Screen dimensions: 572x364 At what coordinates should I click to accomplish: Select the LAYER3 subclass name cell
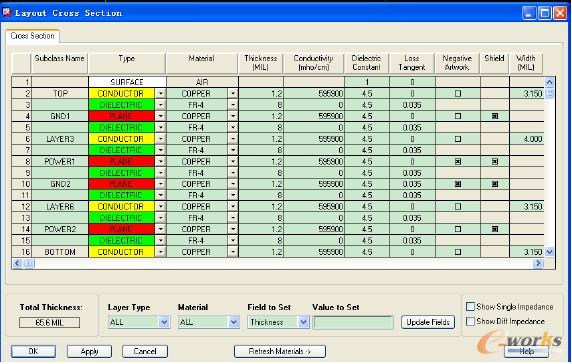[x=60, y=139]
